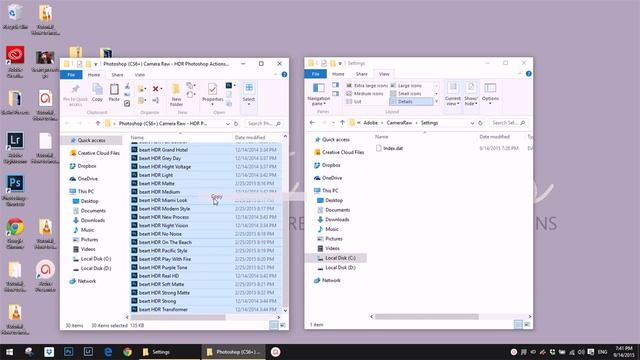Click the file list vertical scrollbar in the Photoshop window
This screenshot has width=640, height=360.
pos(285,223)
